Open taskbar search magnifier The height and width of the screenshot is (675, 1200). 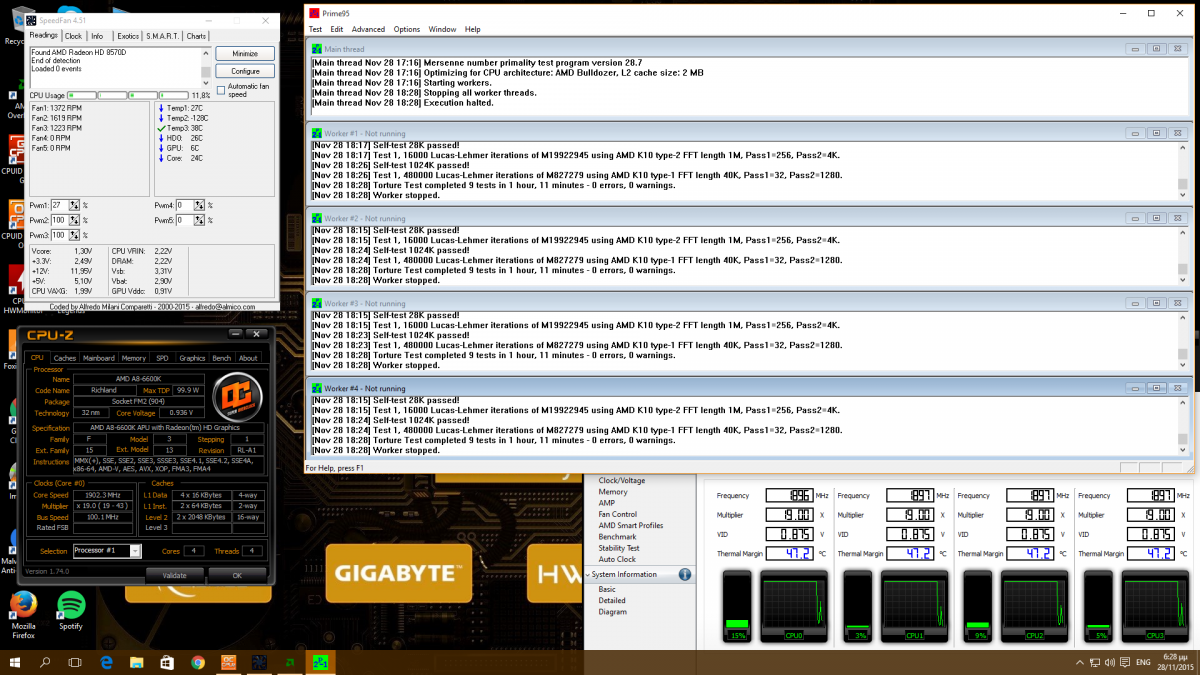45,662
